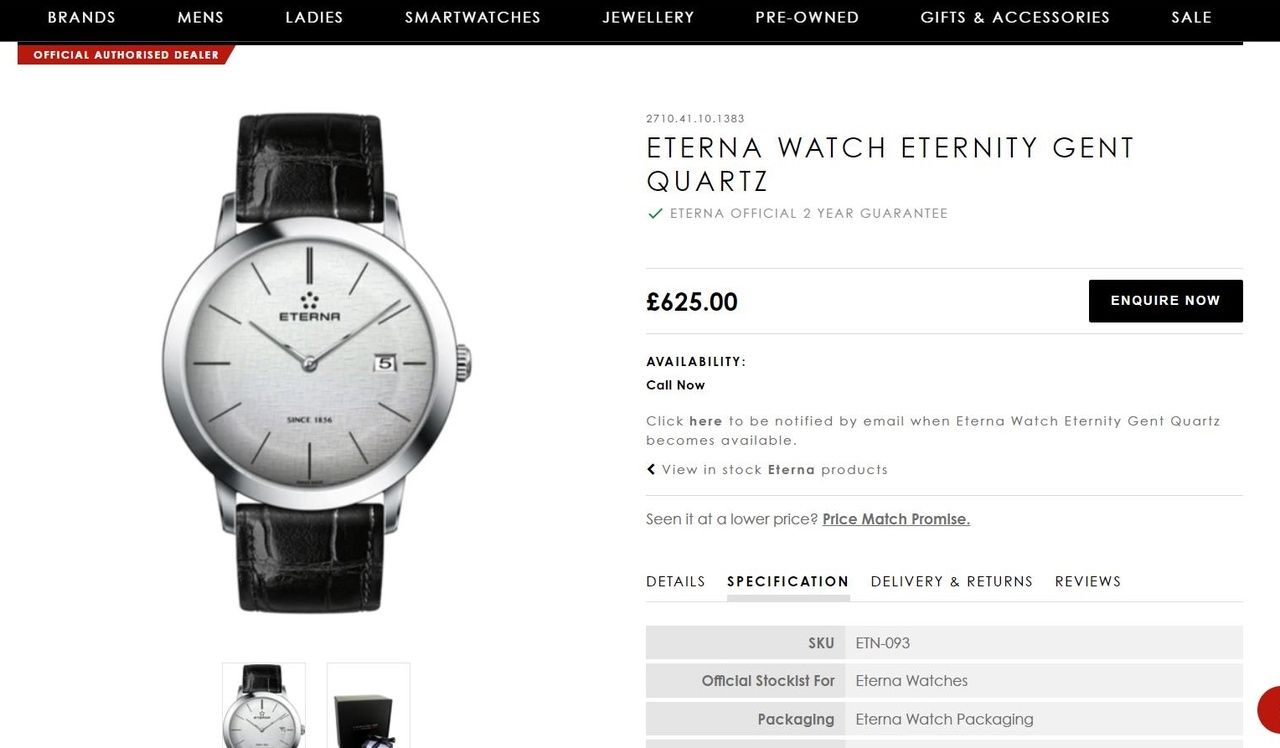Open the Smartwatches menu
The image size is (1280, 748).
coord(473,17)
